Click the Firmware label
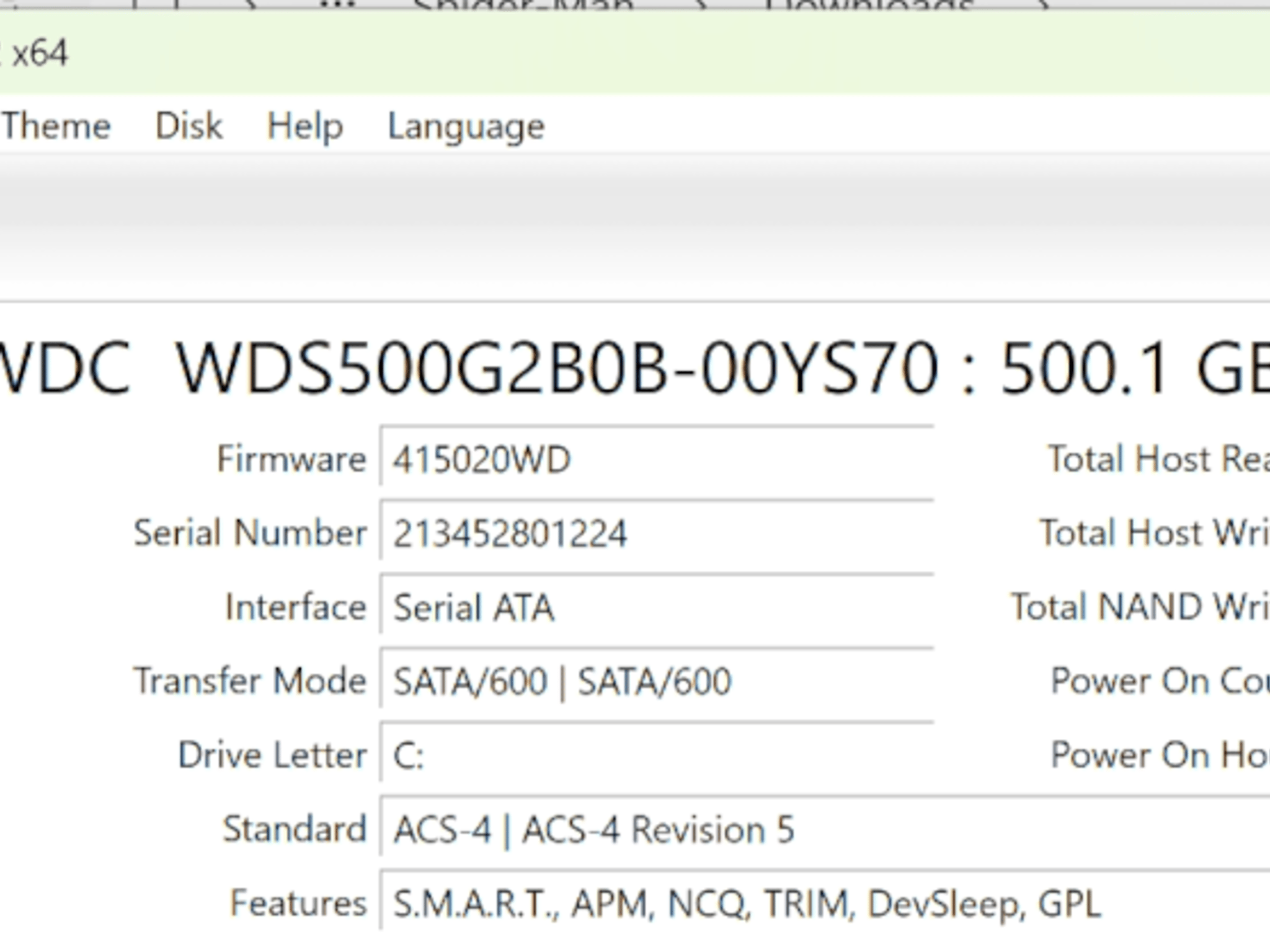Image resolution: width=1270 pixels, height=952 pixels. coord(291,459)
